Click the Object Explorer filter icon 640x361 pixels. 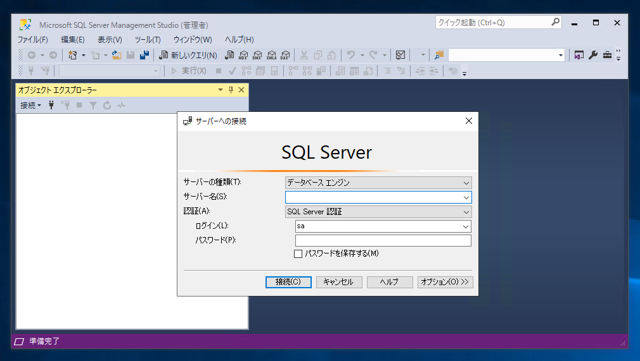coord(93,105)
